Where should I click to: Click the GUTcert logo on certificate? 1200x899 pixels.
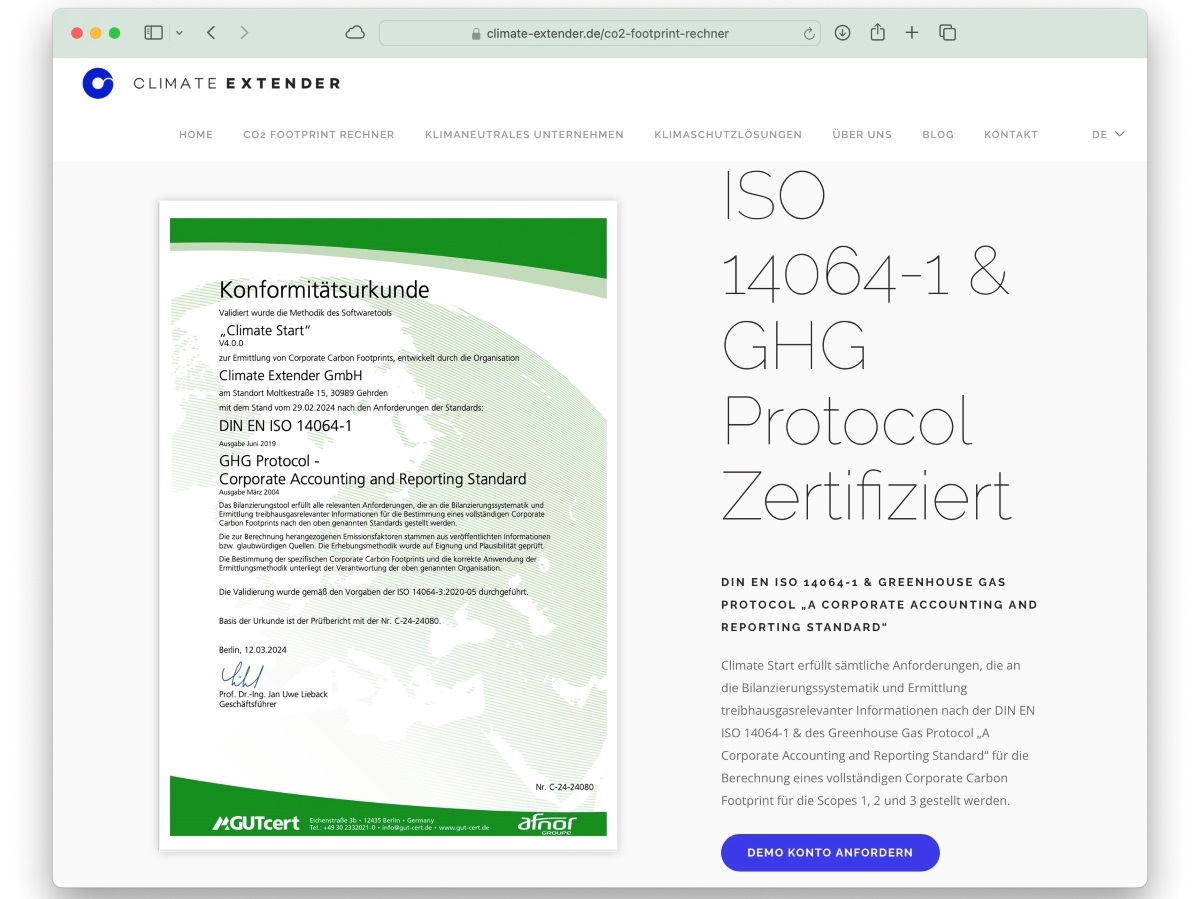[256, 823]
